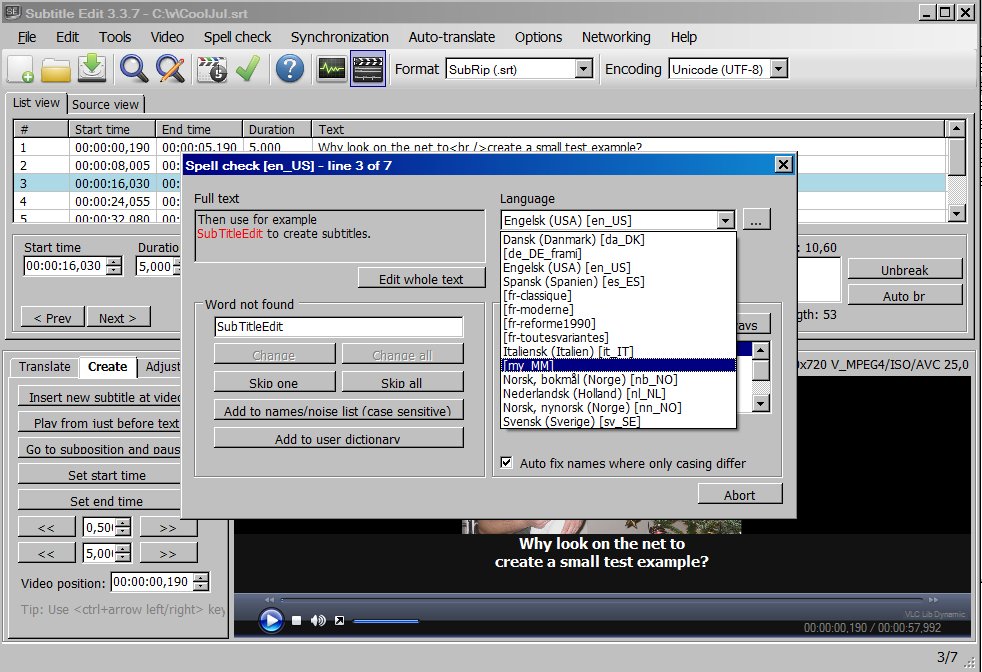Image resolution: width=982 pixels, height=672 pixels.
Task: Go to previous subtitle with < Prev
Action: pos(53,318)
